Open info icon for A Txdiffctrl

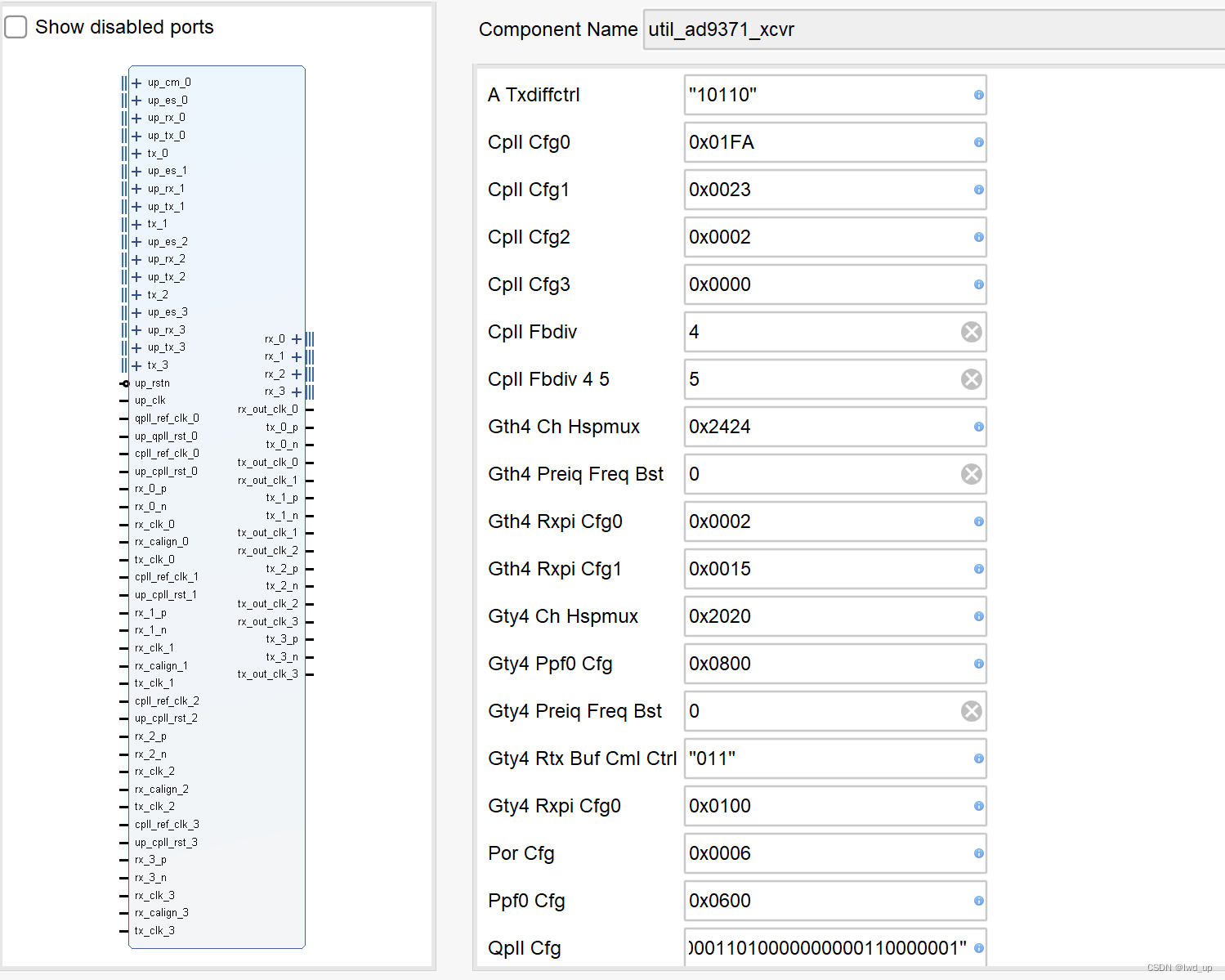click(978, 95)
